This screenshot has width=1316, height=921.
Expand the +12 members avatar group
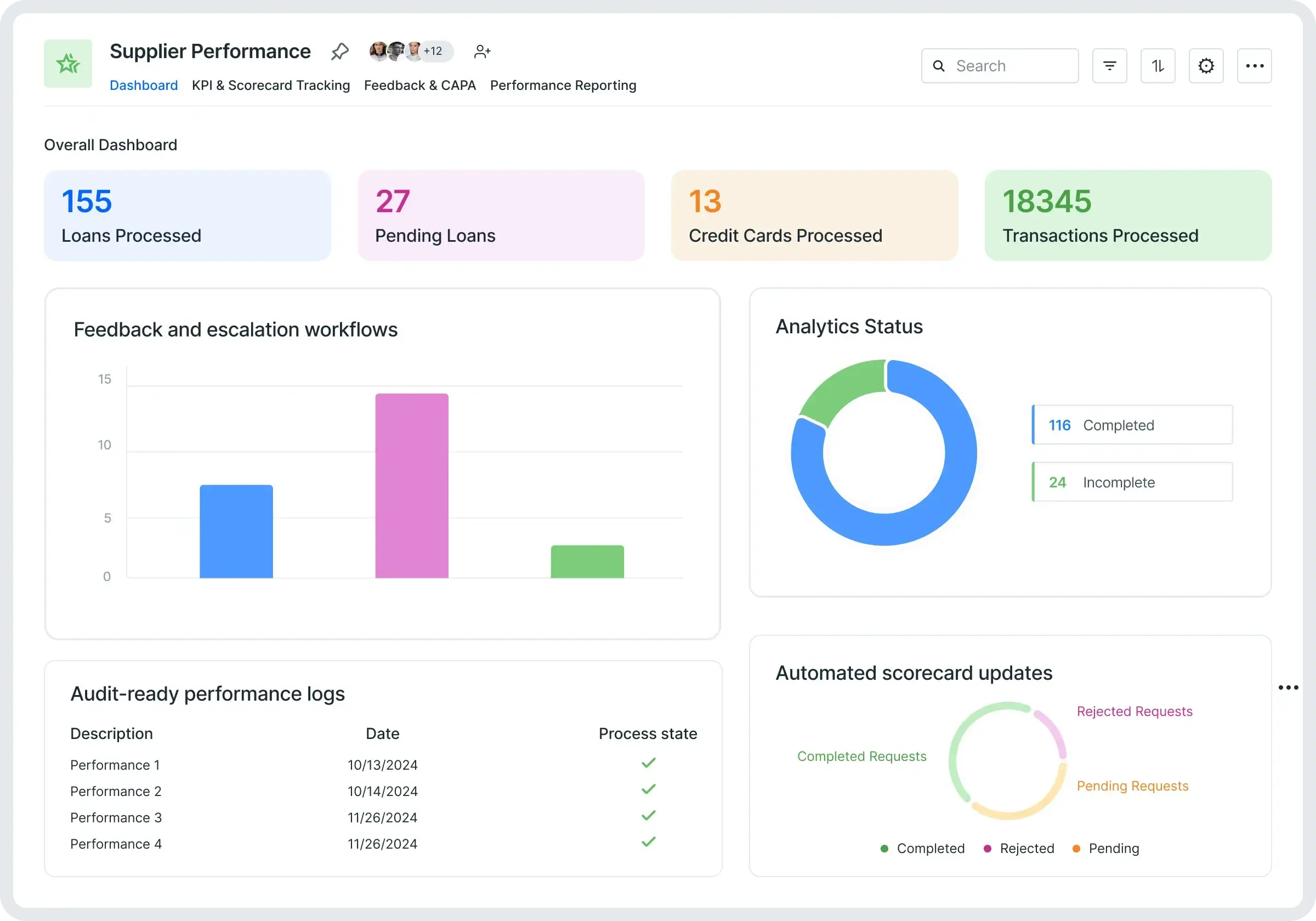point(433,51)
